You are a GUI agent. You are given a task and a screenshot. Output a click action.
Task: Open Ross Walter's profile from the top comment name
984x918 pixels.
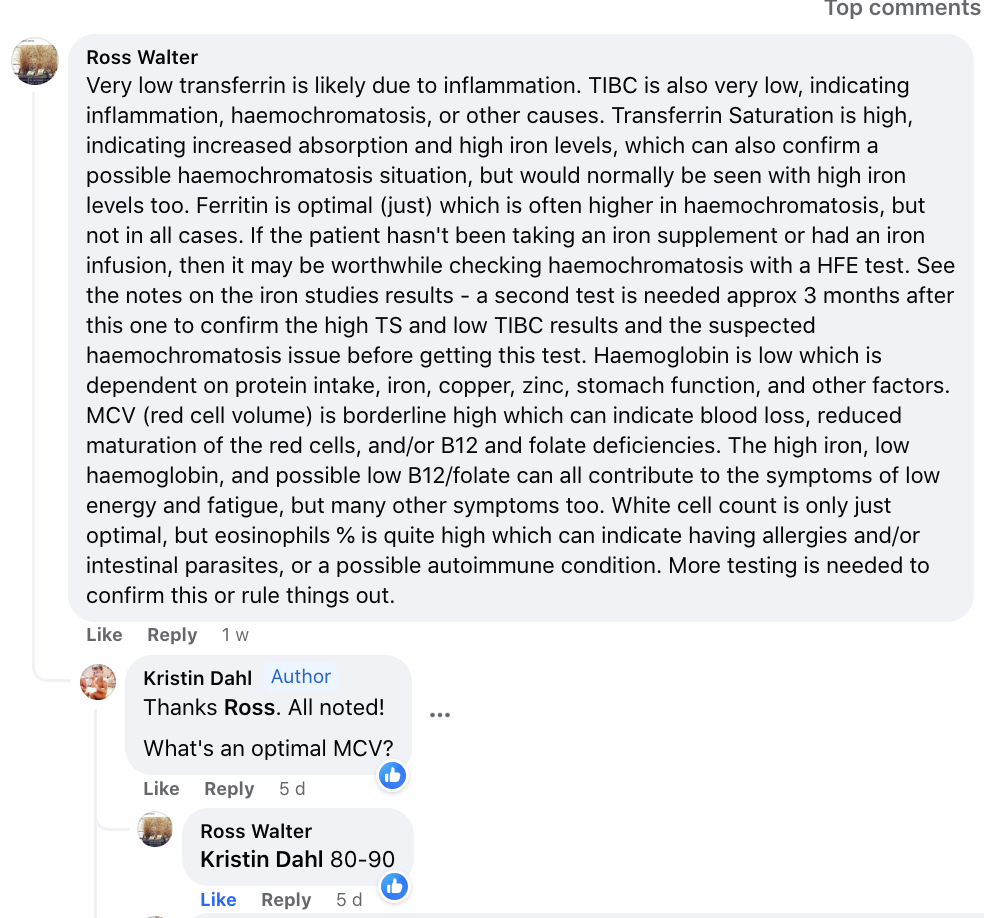(142, 57)
